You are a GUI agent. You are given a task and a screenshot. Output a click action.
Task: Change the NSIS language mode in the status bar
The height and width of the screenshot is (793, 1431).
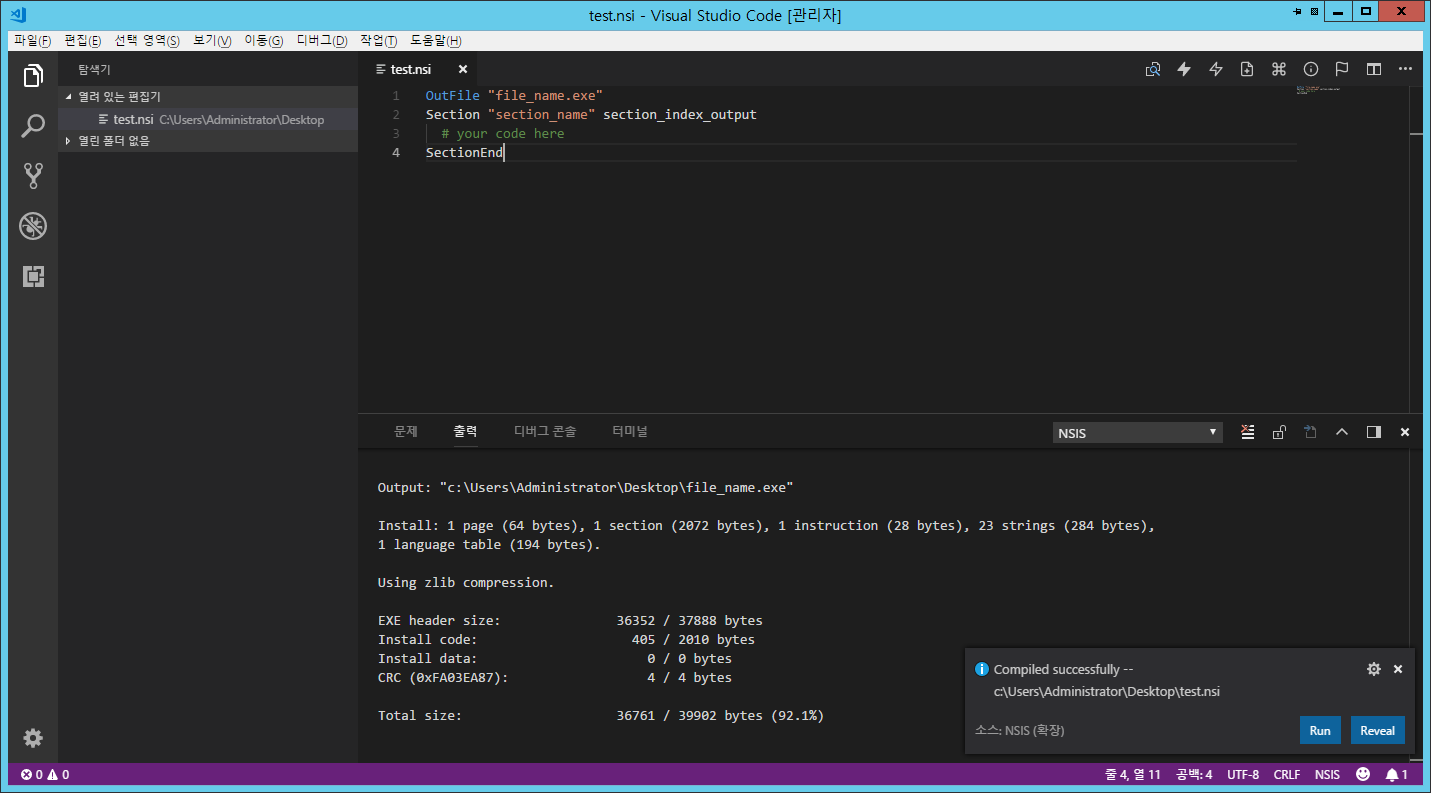coord(1327,774)
